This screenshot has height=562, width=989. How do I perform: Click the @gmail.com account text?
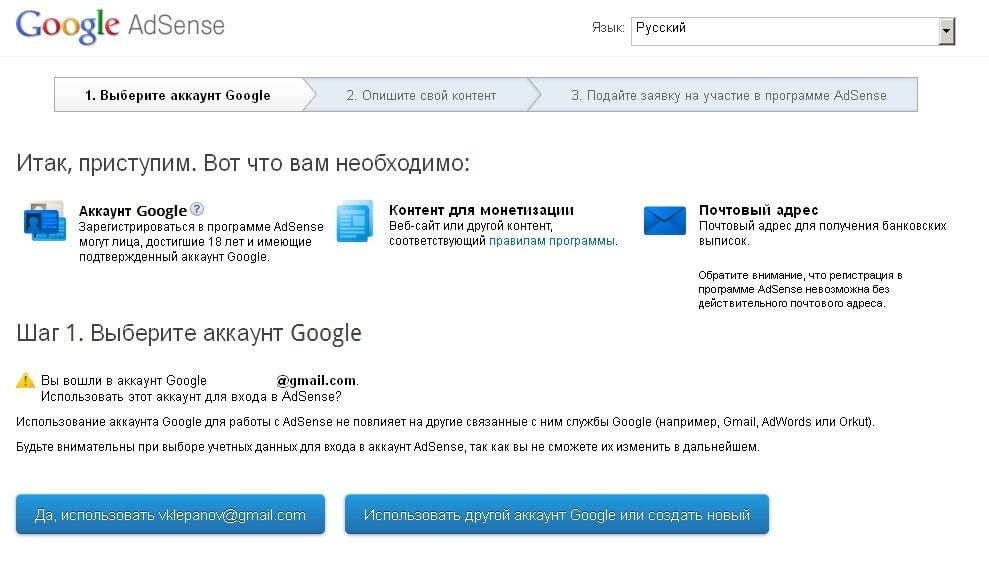(316, 381)
